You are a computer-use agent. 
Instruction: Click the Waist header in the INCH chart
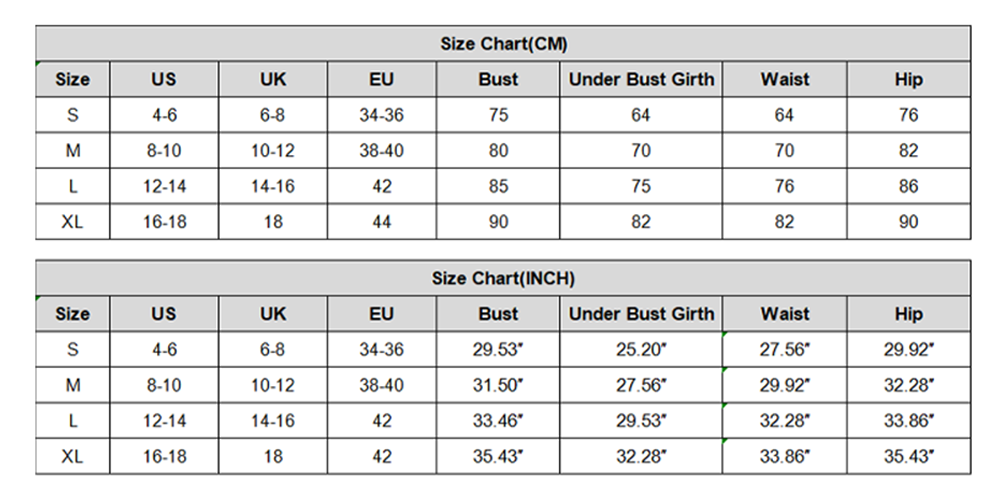784,314
